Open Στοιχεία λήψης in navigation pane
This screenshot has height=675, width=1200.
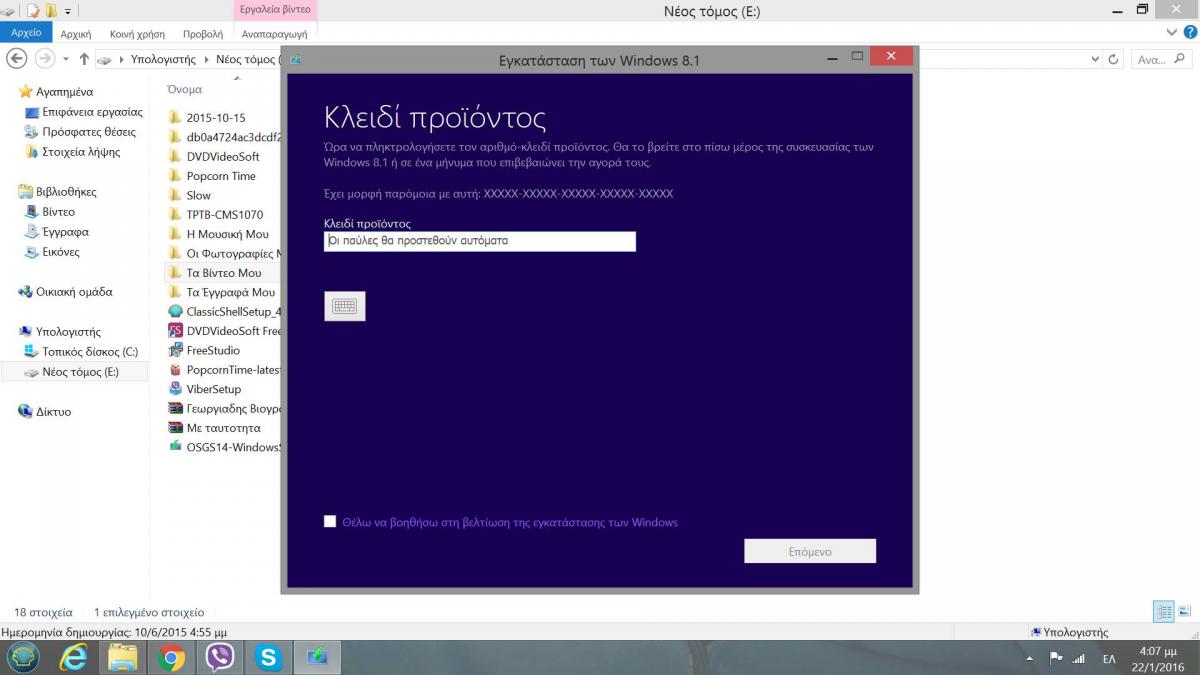[x=80, y=151]
